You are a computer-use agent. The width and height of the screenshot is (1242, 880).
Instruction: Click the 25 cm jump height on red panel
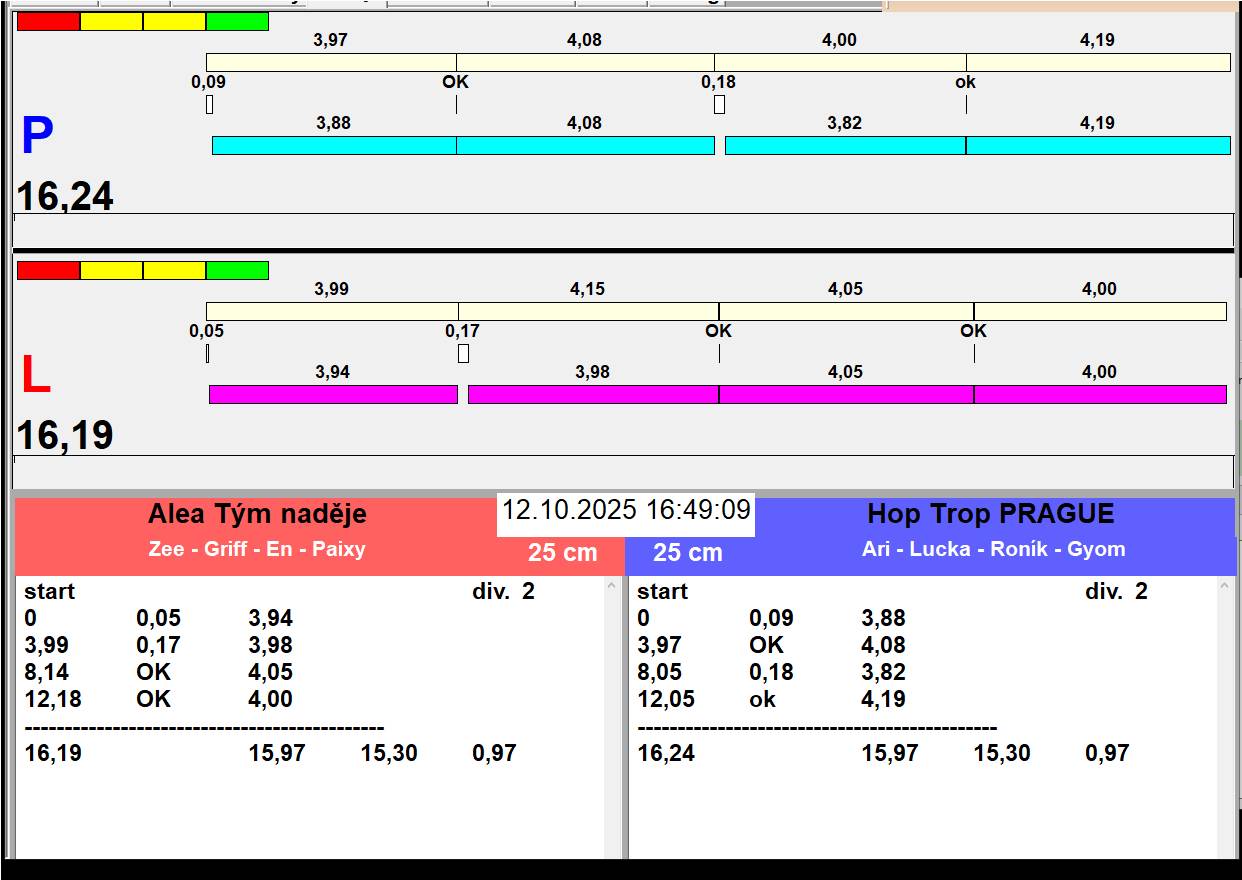pyautogui.click(x=562, y=553)
